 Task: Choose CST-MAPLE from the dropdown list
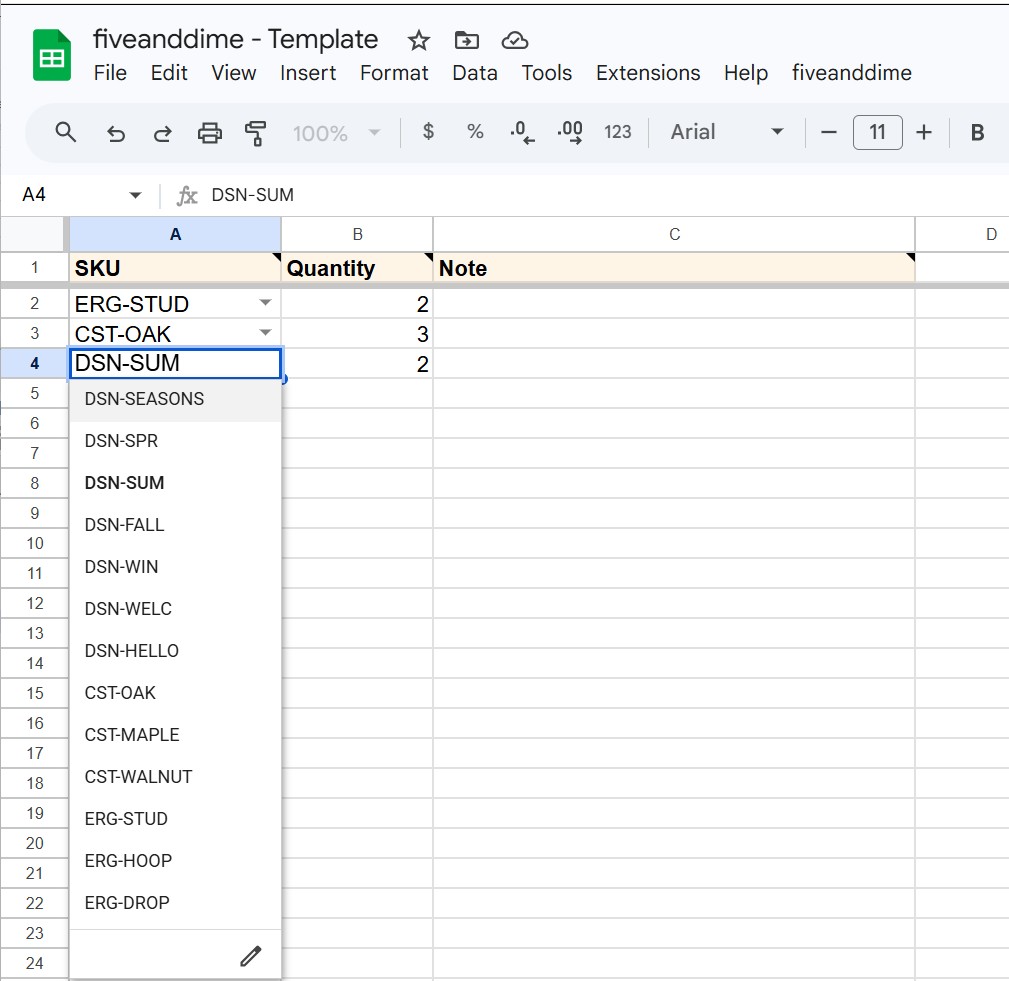pos(175,734)
